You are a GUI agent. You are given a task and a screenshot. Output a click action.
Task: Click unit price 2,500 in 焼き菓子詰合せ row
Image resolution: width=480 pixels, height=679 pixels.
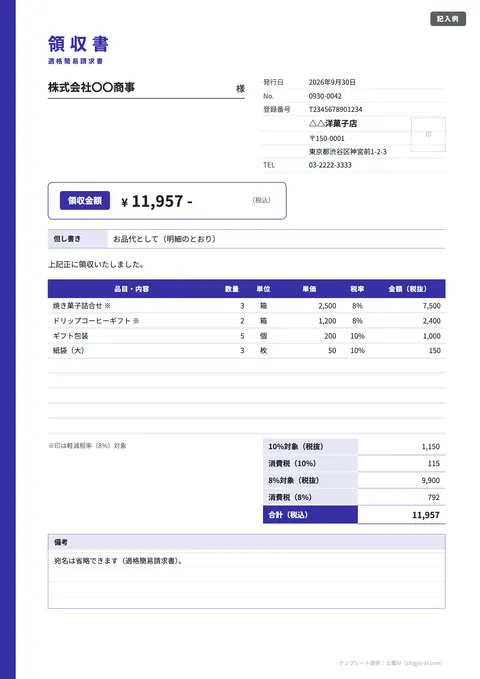[x=327, y=306]
